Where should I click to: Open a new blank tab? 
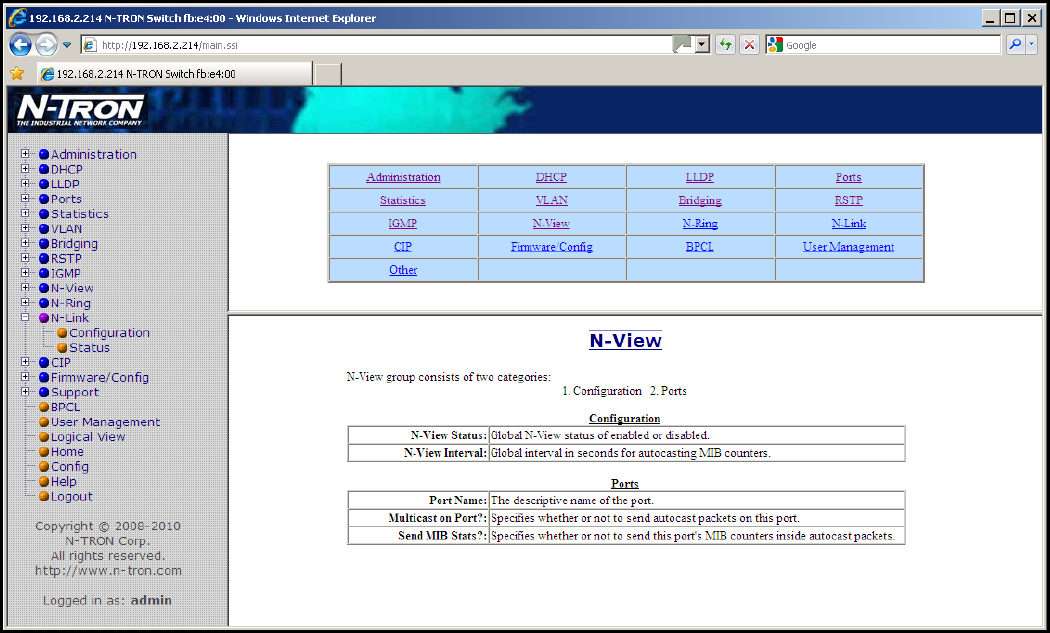tap(328, 74)
